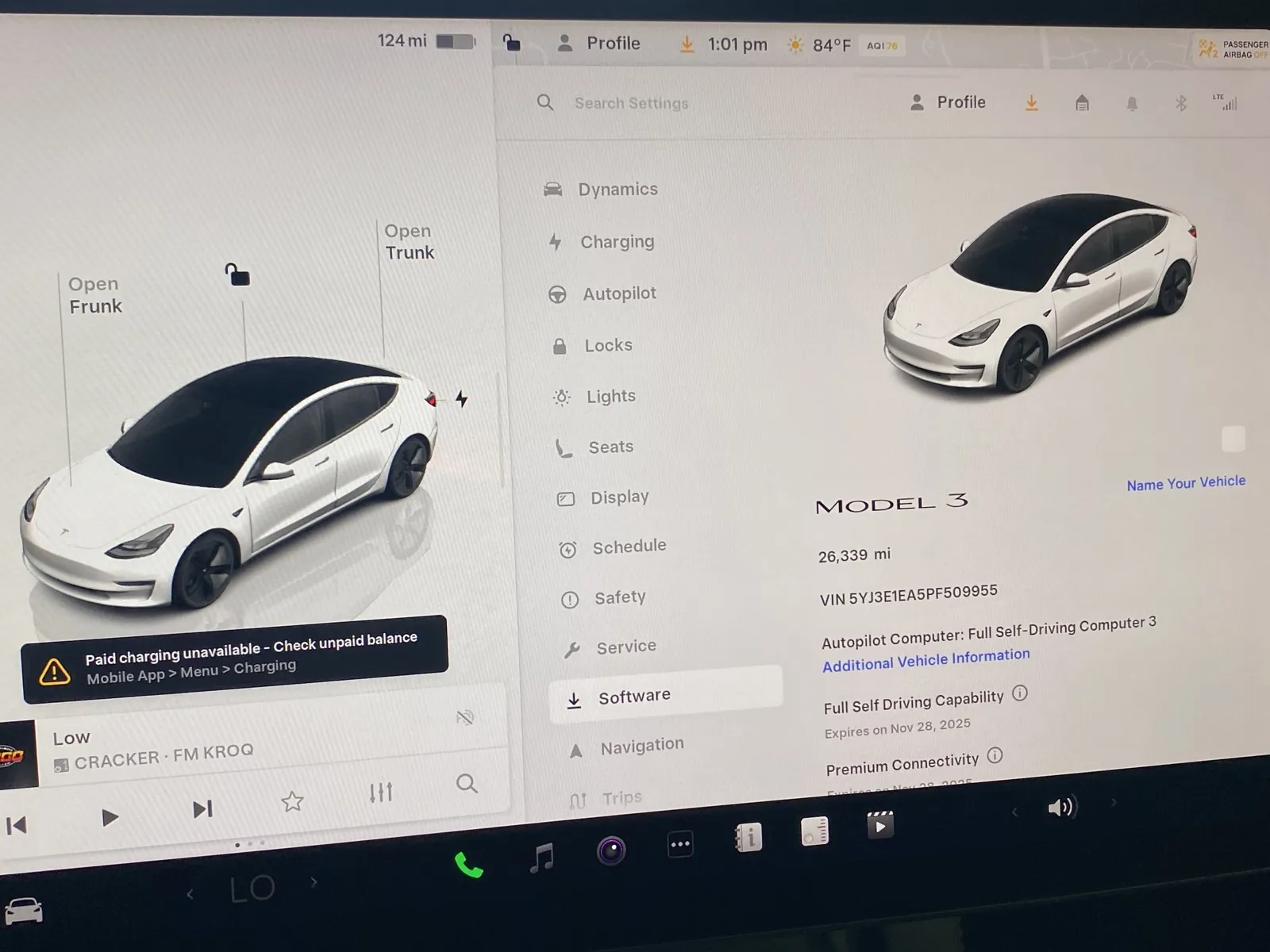The height and width of the screenshot is (952, 1270).
Task: Click the 26,339 mi odometer reading
Action: click(854, 555)
